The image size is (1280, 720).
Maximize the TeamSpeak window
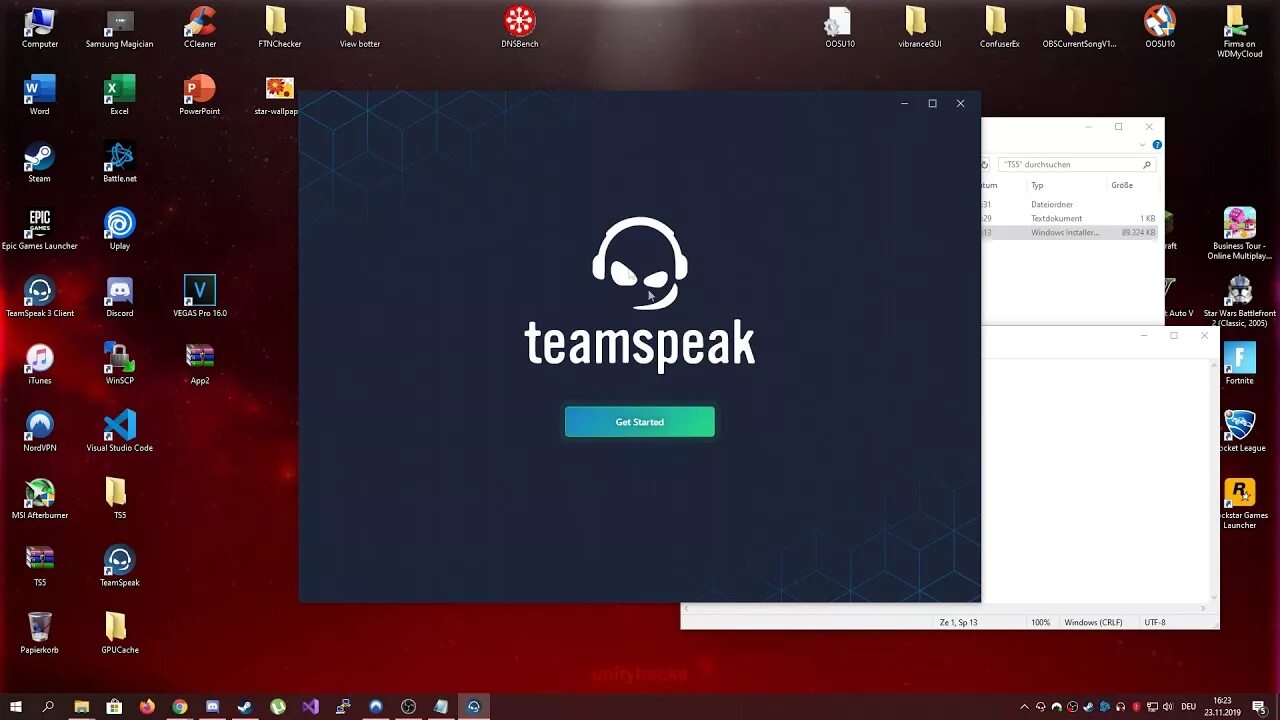(x=932, y=103)
